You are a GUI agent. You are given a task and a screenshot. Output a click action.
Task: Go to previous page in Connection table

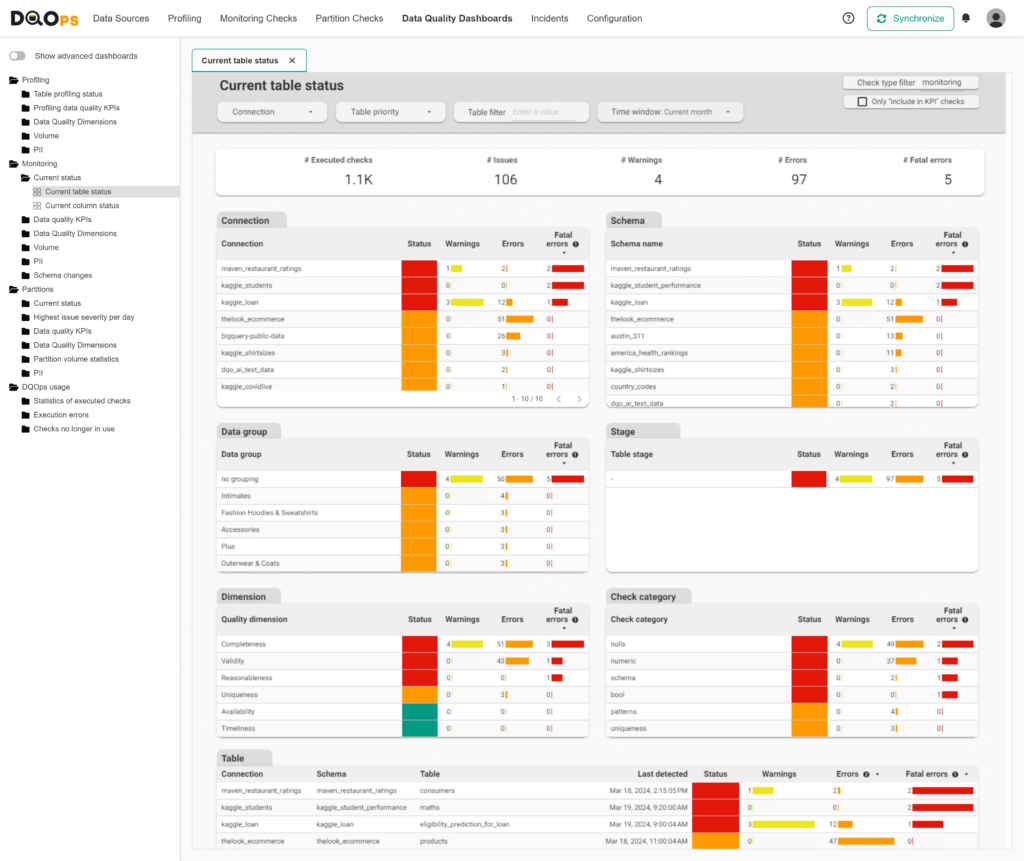pos(558,398)
